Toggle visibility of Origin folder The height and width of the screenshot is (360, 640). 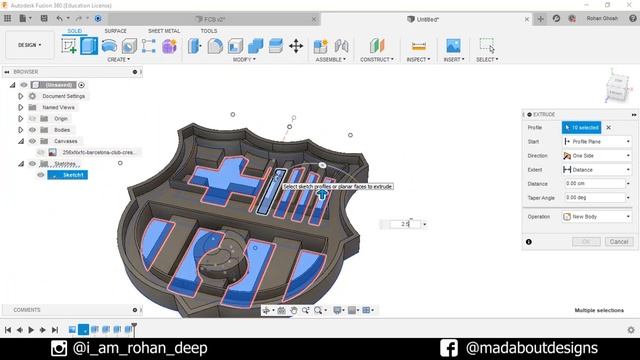pos(32,119)
